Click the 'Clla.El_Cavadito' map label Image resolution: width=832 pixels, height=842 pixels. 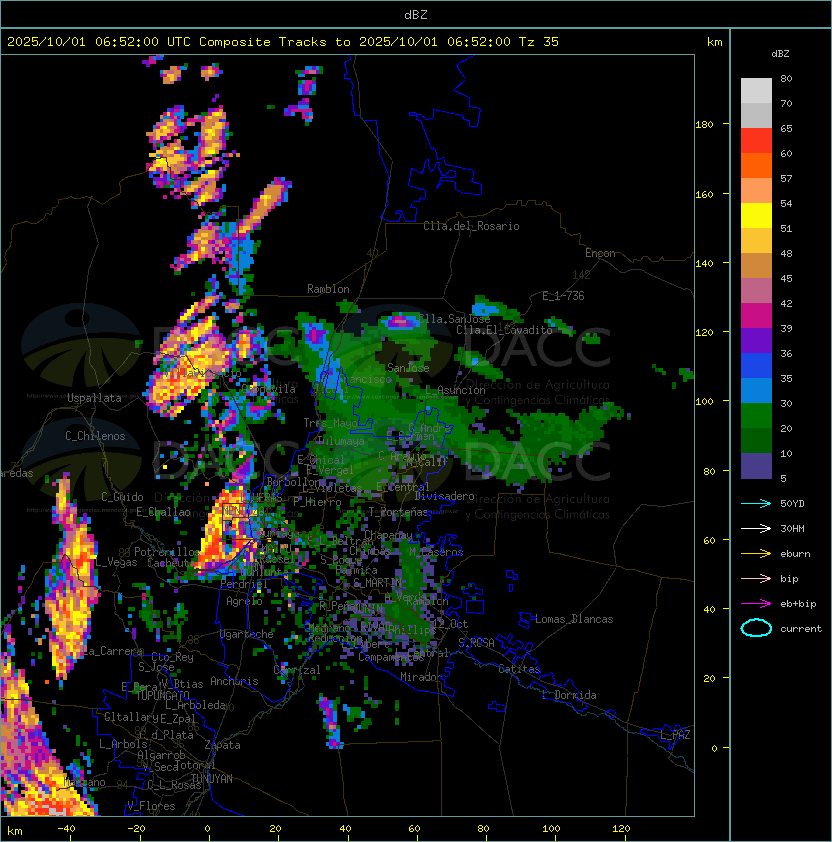pos(504,330)
